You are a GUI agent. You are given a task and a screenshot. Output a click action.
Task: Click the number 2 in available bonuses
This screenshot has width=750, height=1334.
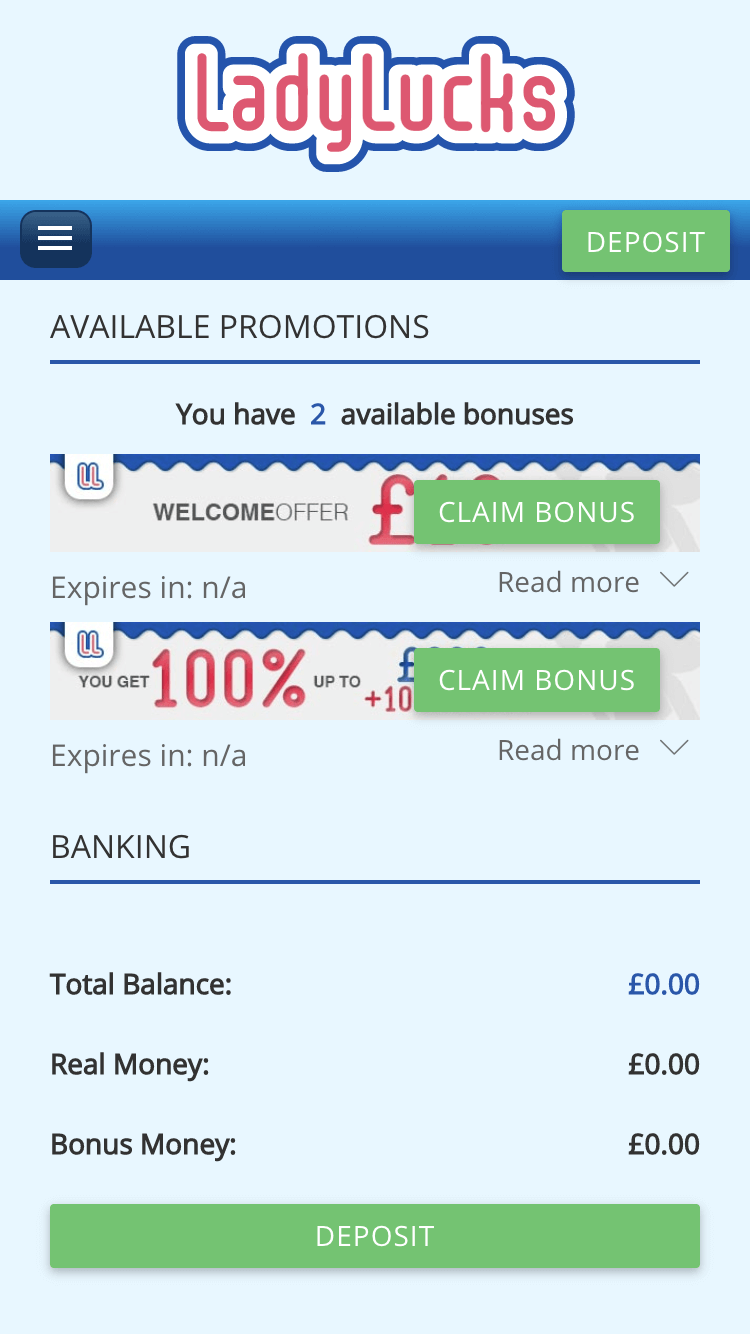click(318, 414)
